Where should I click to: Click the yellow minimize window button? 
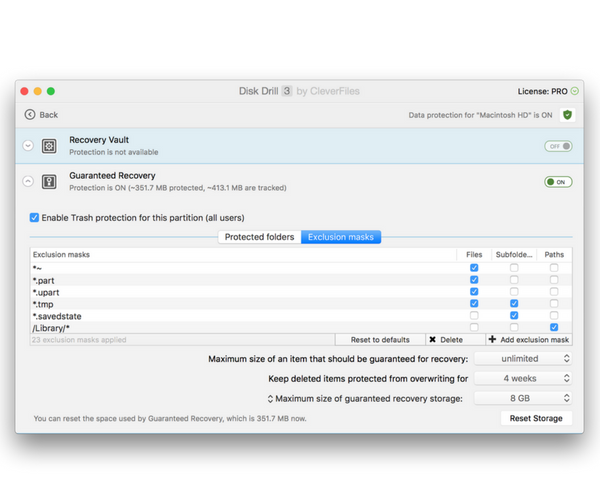38,91
